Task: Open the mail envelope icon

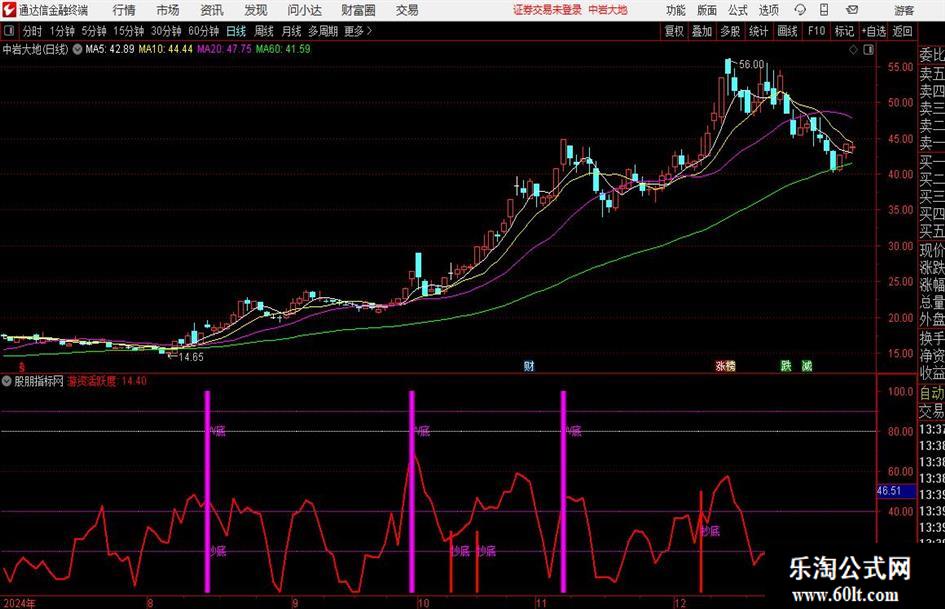Action: tap(852, 10)
